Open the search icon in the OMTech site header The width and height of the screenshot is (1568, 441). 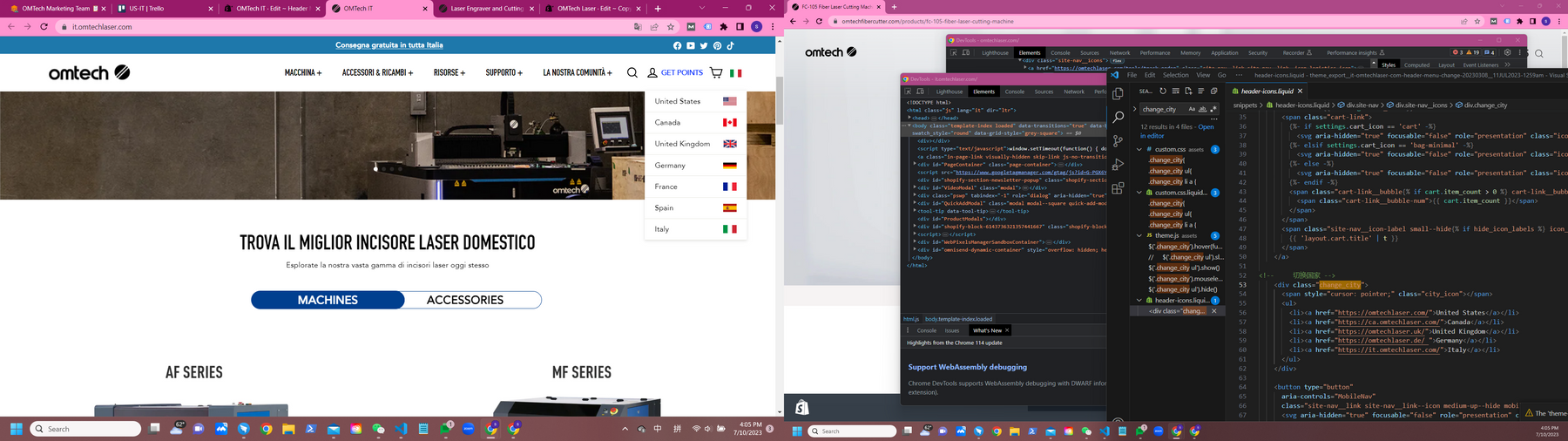coord(632,73)
